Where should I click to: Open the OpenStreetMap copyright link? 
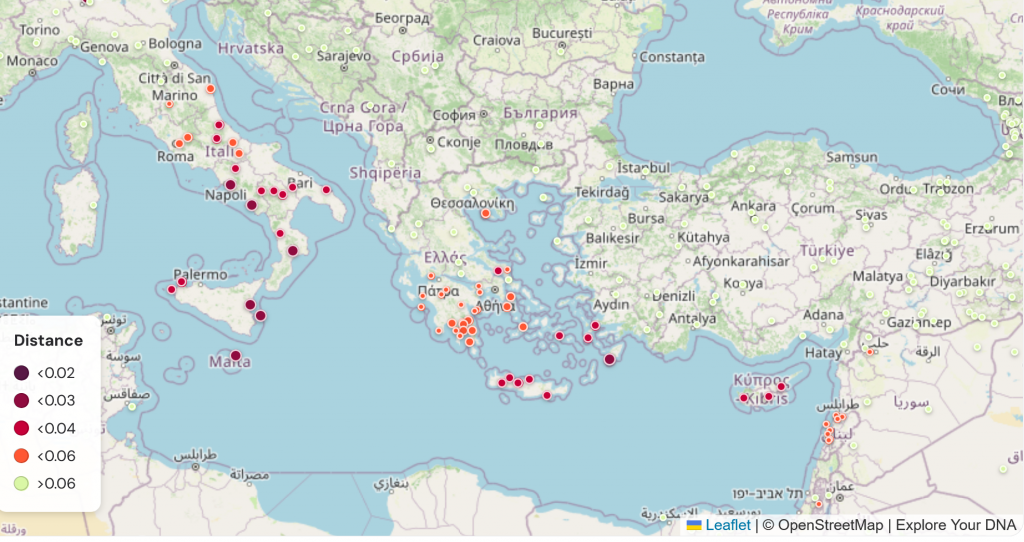pos(830,525)
